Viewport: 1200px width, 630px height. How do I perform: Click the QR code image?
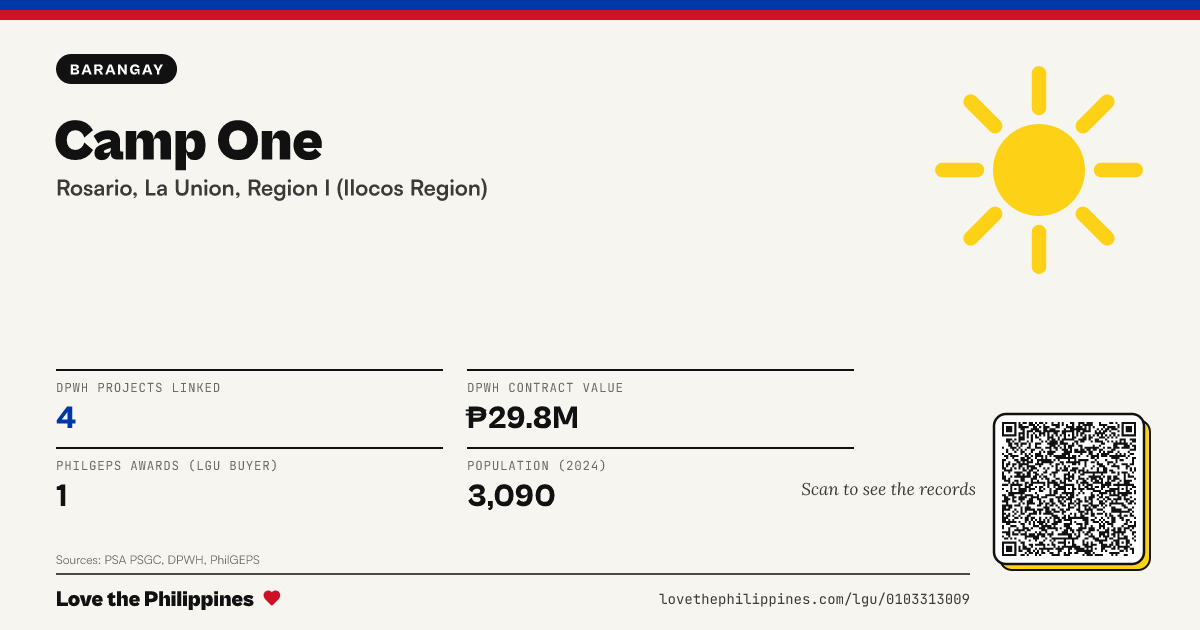pyautogui.click(x=1069, y=489)
